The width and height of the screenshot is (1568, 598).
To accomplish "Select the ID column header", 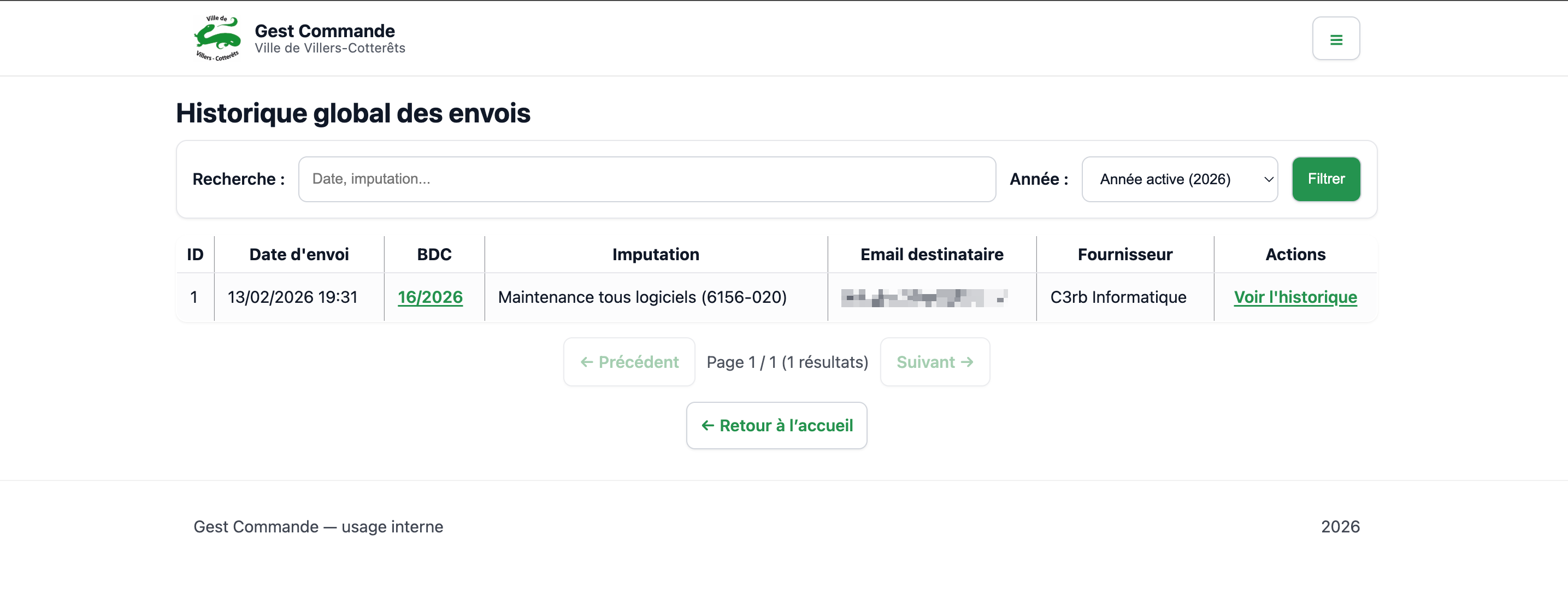I will tap(195, 255).
